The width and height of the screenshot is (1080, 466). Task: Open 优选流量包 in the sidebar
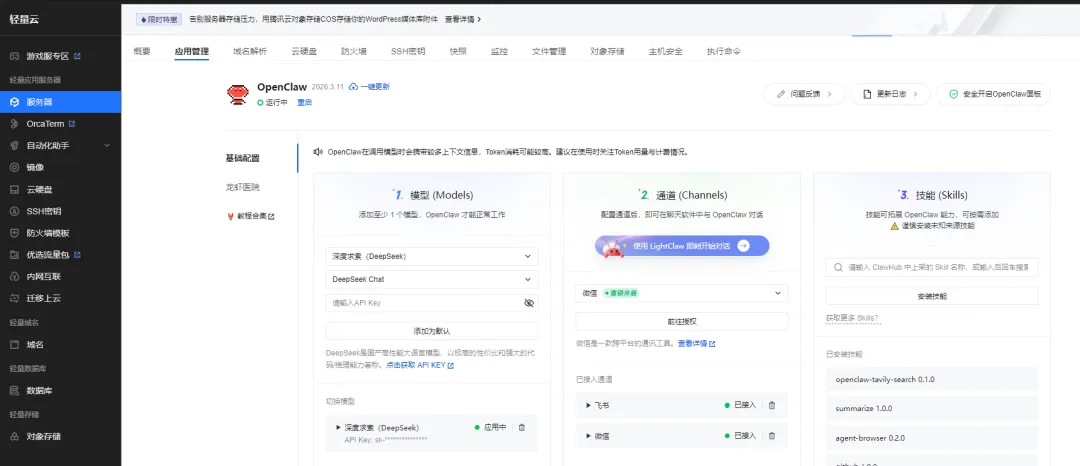(48, 255)
